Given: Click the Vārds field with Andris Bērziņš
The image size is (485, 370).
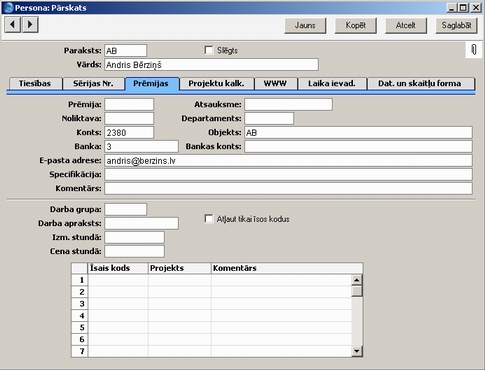Looking at the screenshot, I should click(x=211, y=65).
